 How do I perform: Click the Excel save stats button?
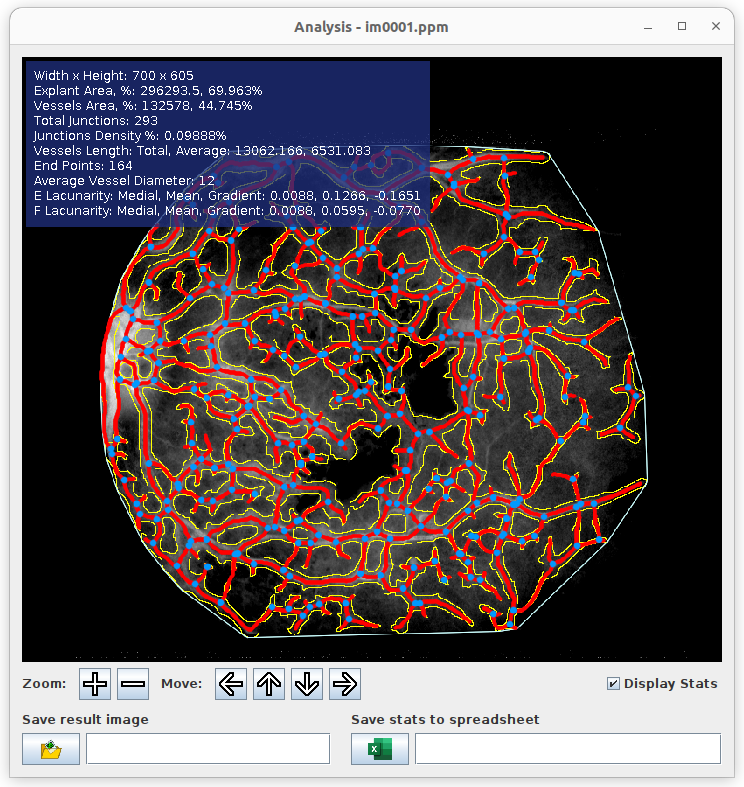380,749
